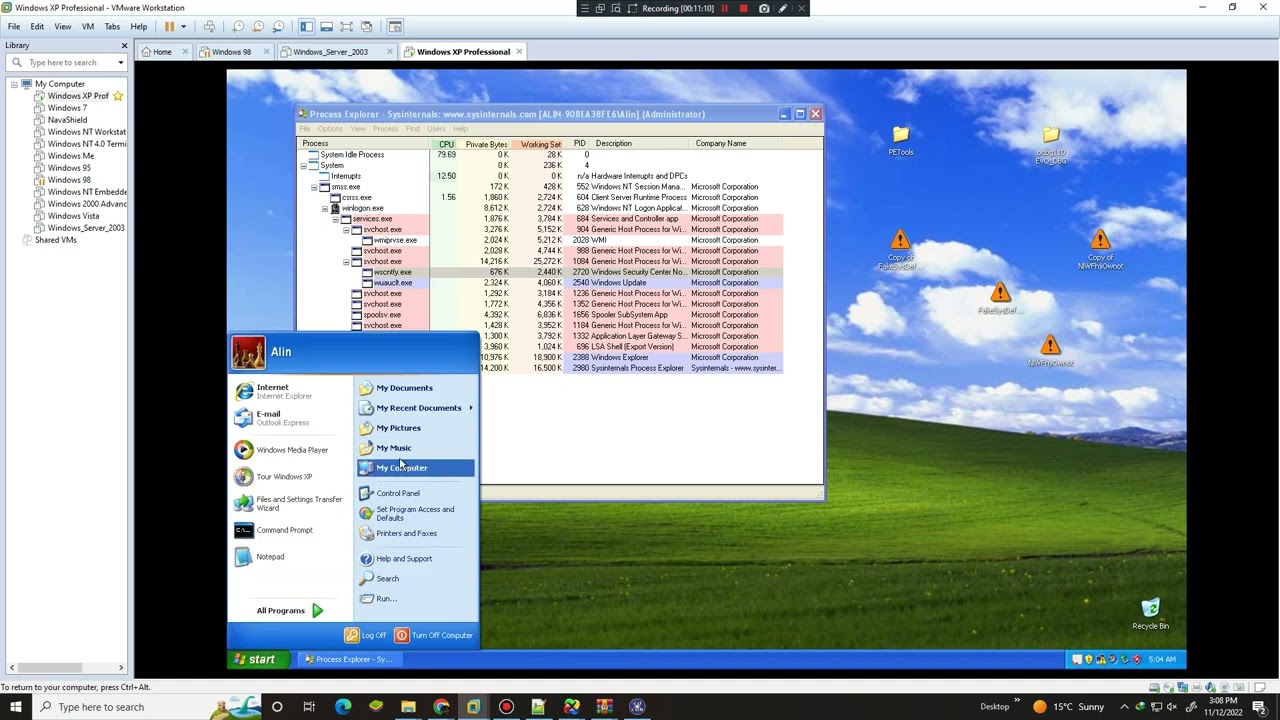The height and width of the screenshot is (720, 1280).
Task: Toggle the thumbnail bar view icon
Action: click(326, 27)
